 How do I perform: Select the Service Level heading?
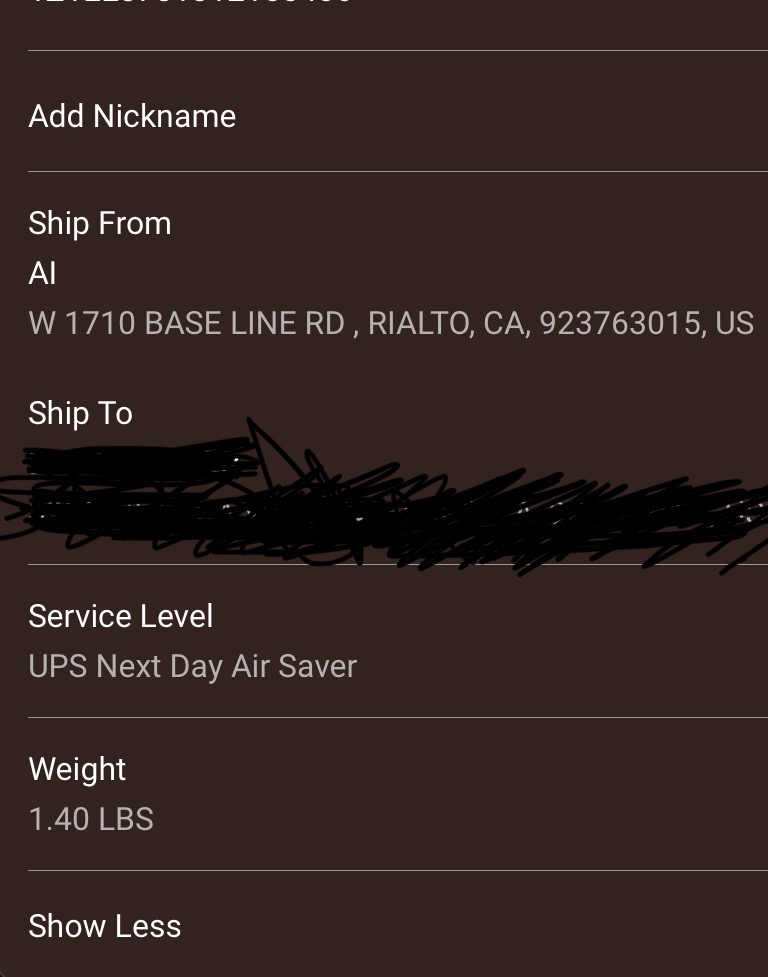click(x=120, y=616)
